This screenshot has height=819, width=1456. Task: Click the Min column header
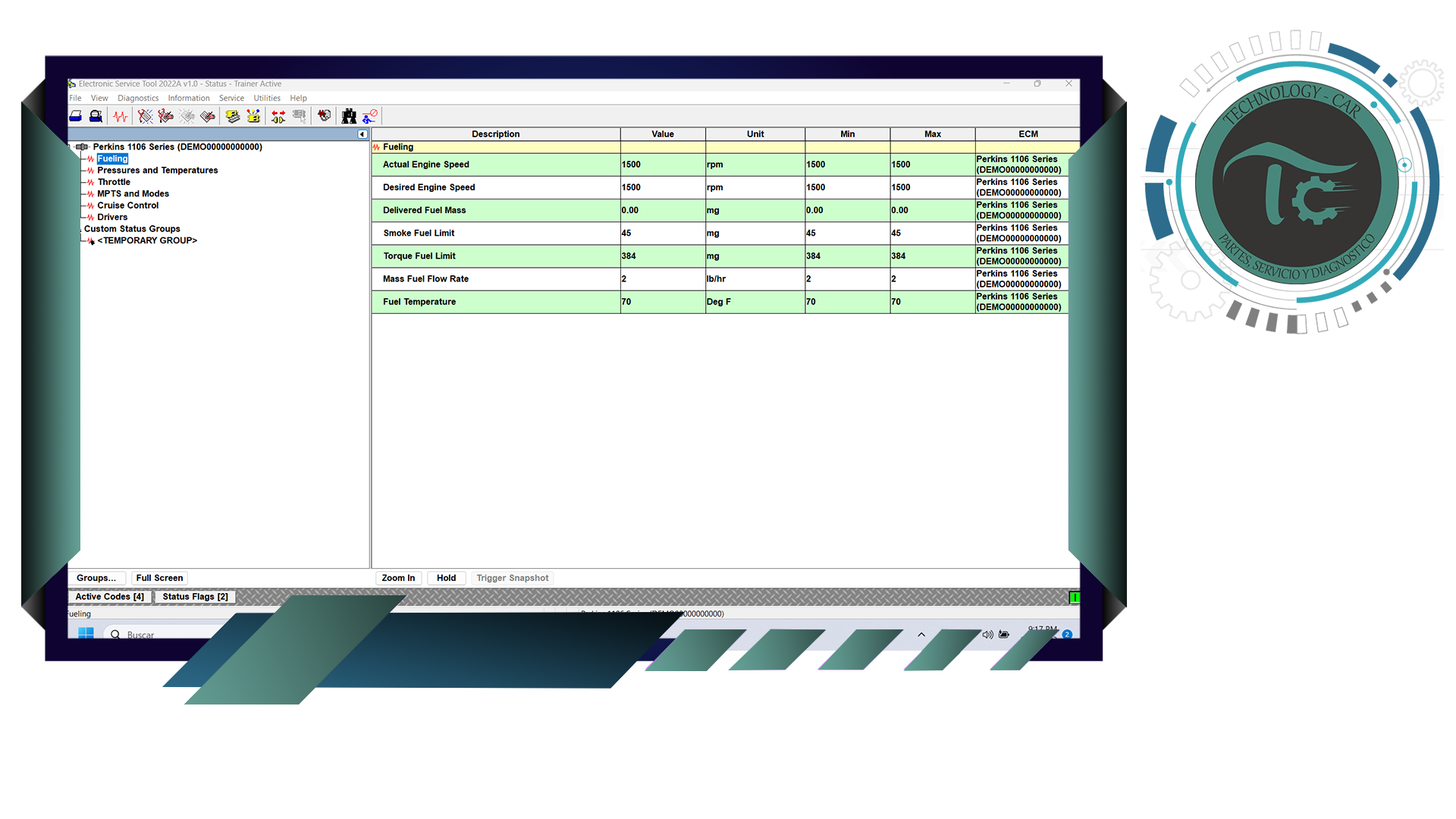coord(848,134)
